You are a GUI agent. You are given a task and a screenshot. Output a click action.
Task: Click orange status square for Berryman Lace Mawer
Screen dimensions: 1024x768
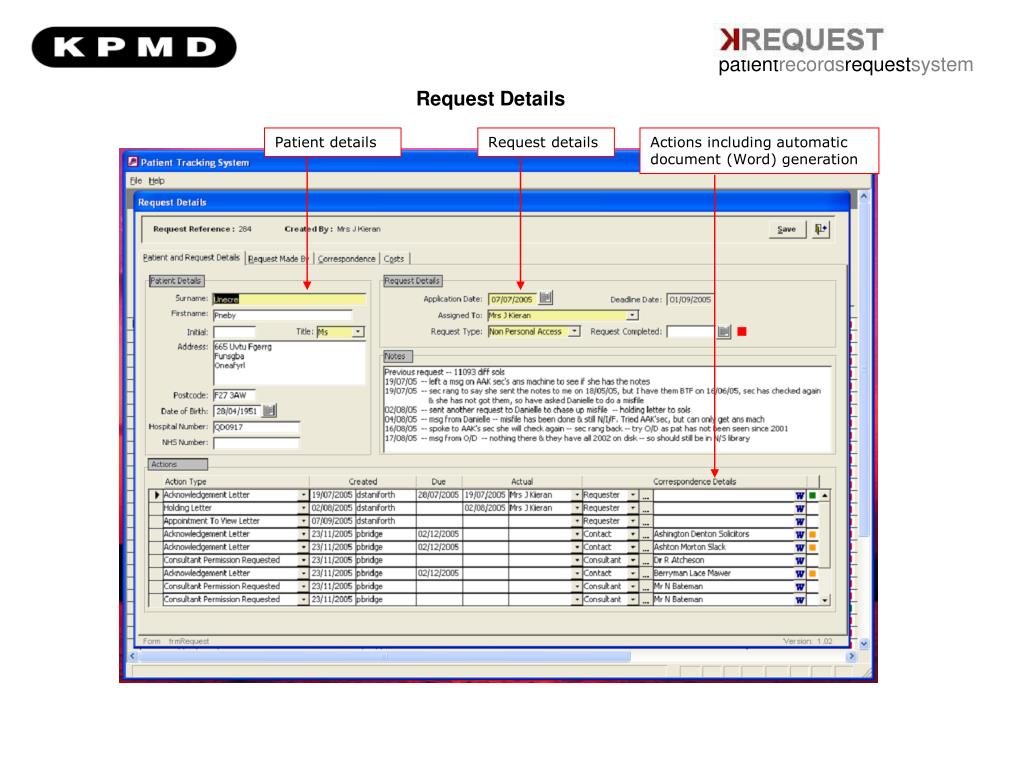(x=812, y=573)
